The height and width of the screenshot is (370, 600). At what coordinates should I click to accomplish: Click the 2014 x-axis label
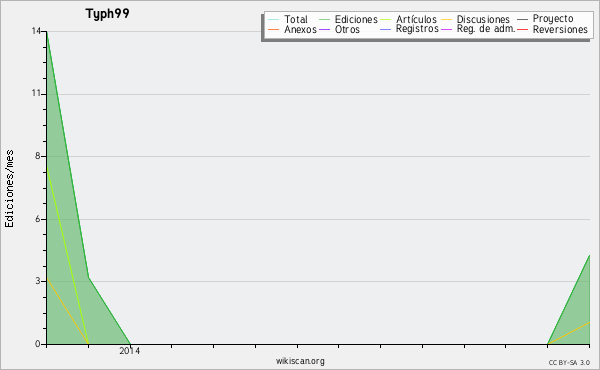(129, 351)
